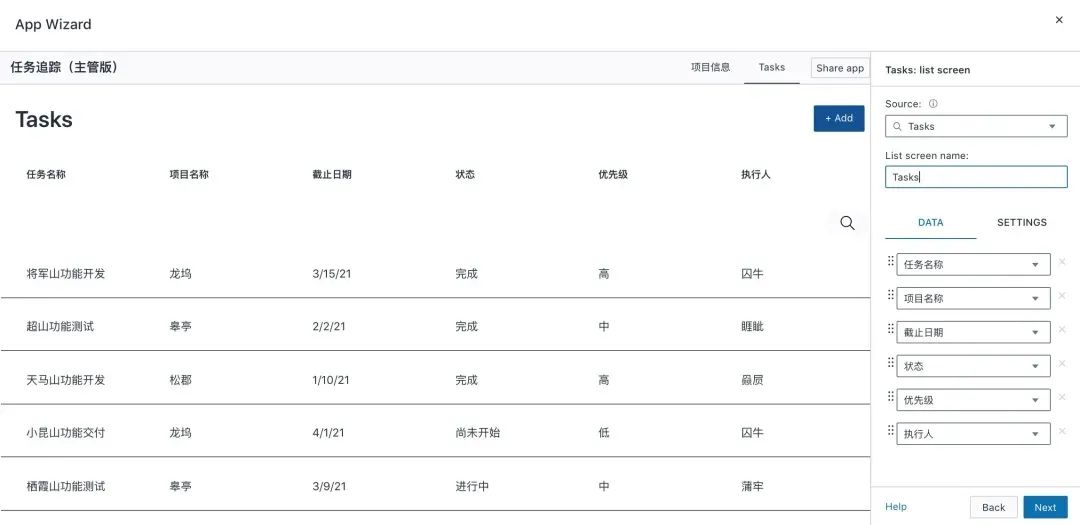Viewport: 1080px width, 525px height.
Task: Click the Share app button
Action: (840, 68)
